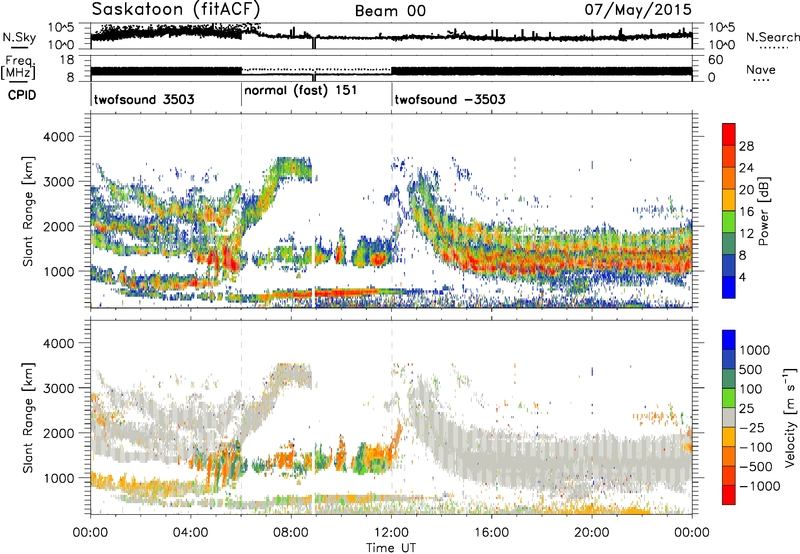
Task: Click the 'Velocity [m s-1]' color bar label
Action: pos(790,417)
